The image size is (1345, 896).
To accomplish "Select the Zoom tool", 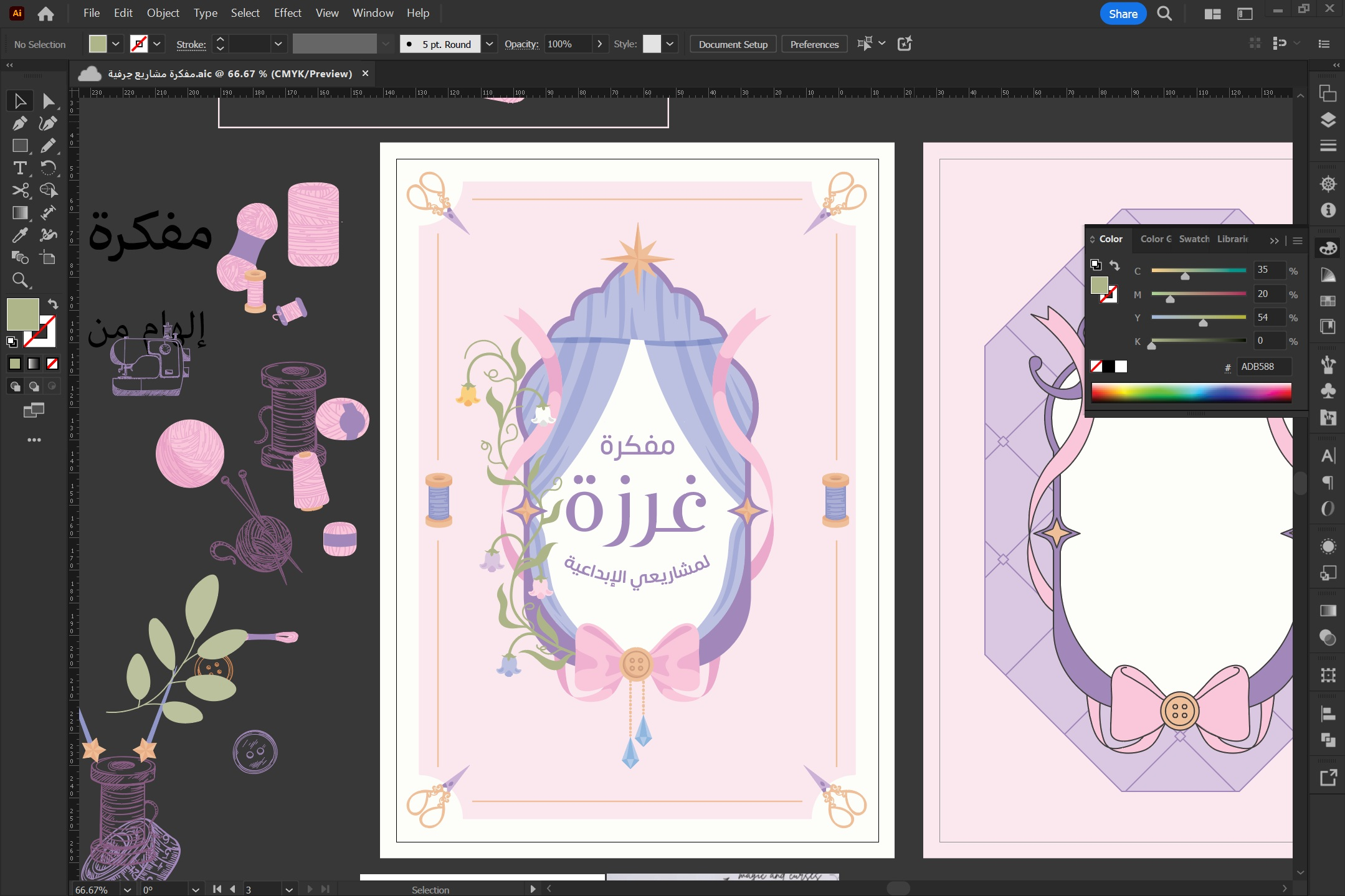I will tap(19, 280).
